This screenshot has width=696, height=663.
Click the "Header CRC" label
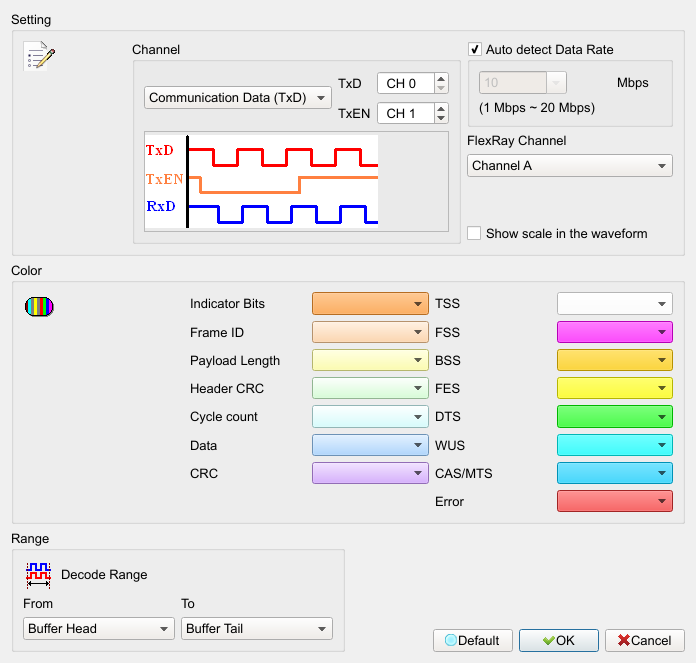(227, 388)
